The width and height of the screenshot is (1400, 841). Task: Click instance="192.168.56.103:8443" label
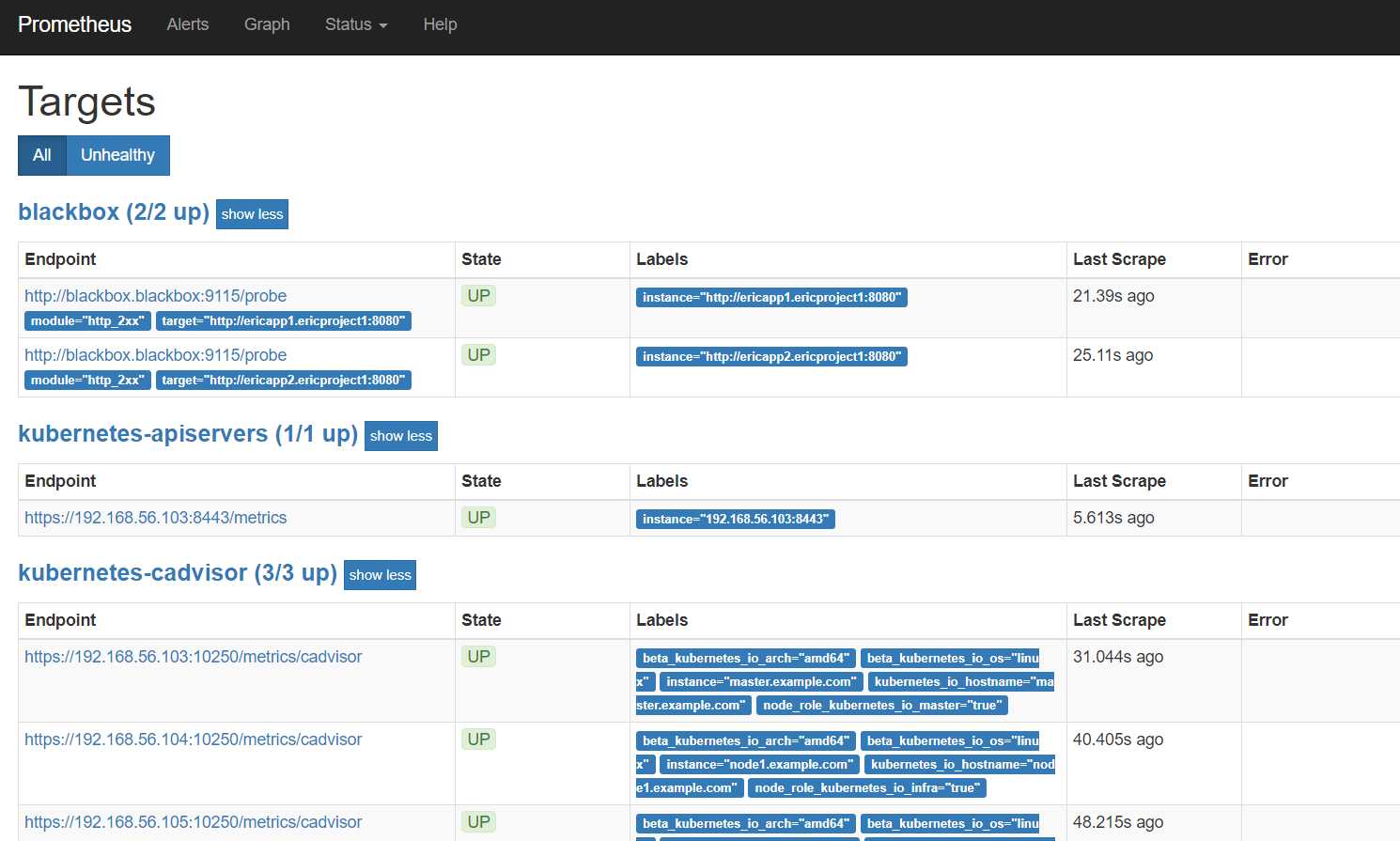(x=736, y=520)
